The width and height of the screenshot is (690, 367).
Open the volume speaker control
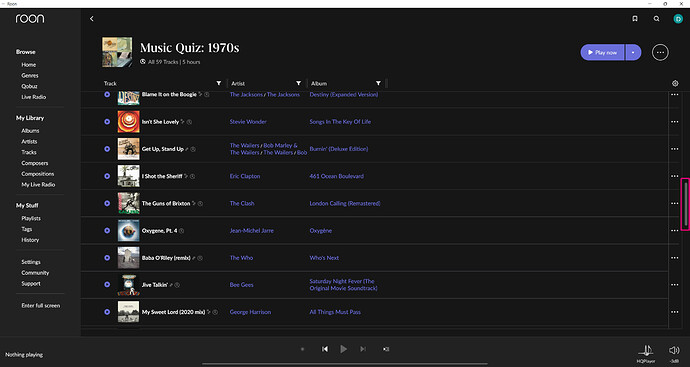674,350
